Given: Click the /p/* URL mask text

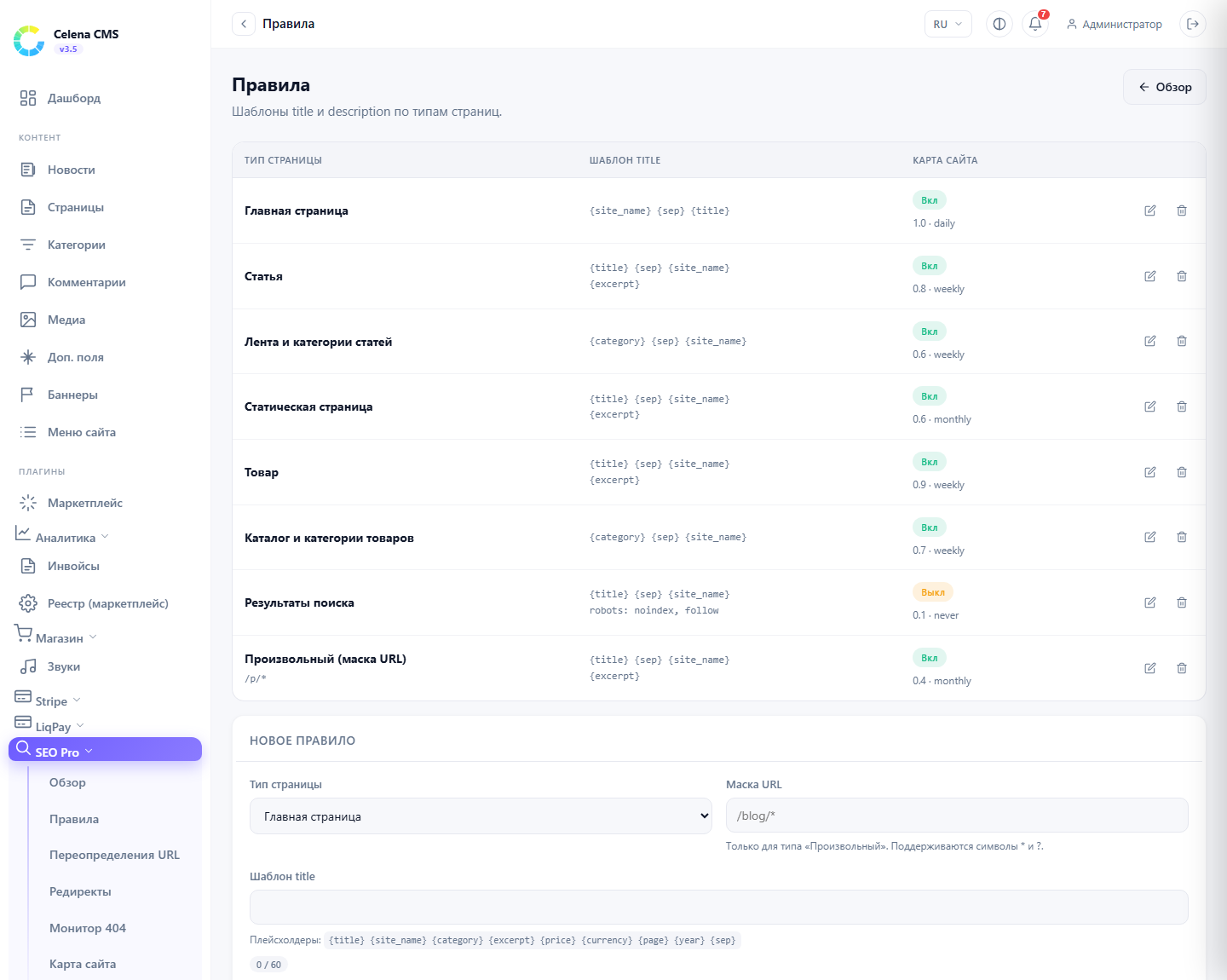Looking at the screenshot, I should (x=256, y=678).
